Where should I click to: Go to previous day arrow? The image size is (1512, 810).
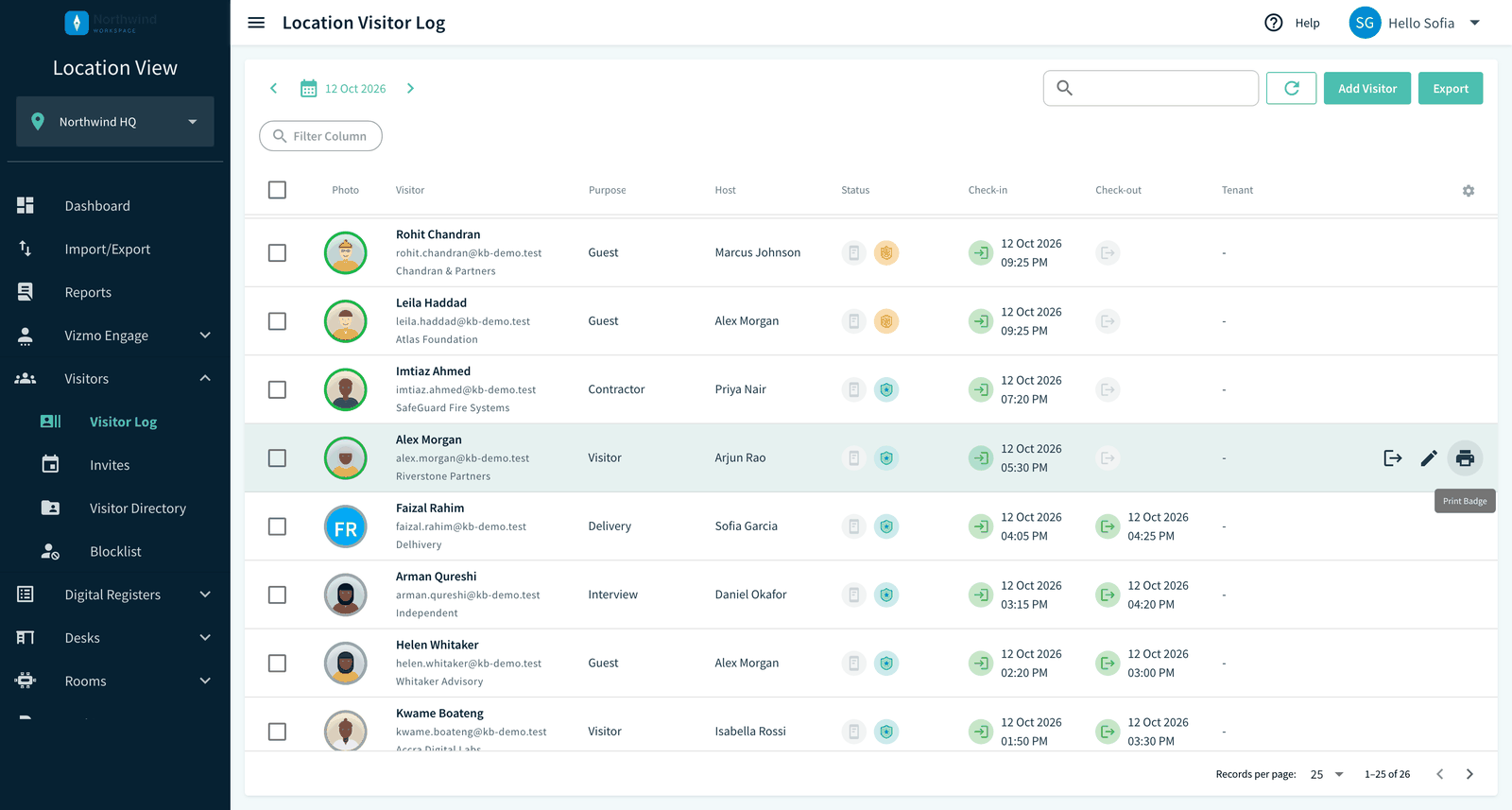pyautogui.click(x=274, y=88)
